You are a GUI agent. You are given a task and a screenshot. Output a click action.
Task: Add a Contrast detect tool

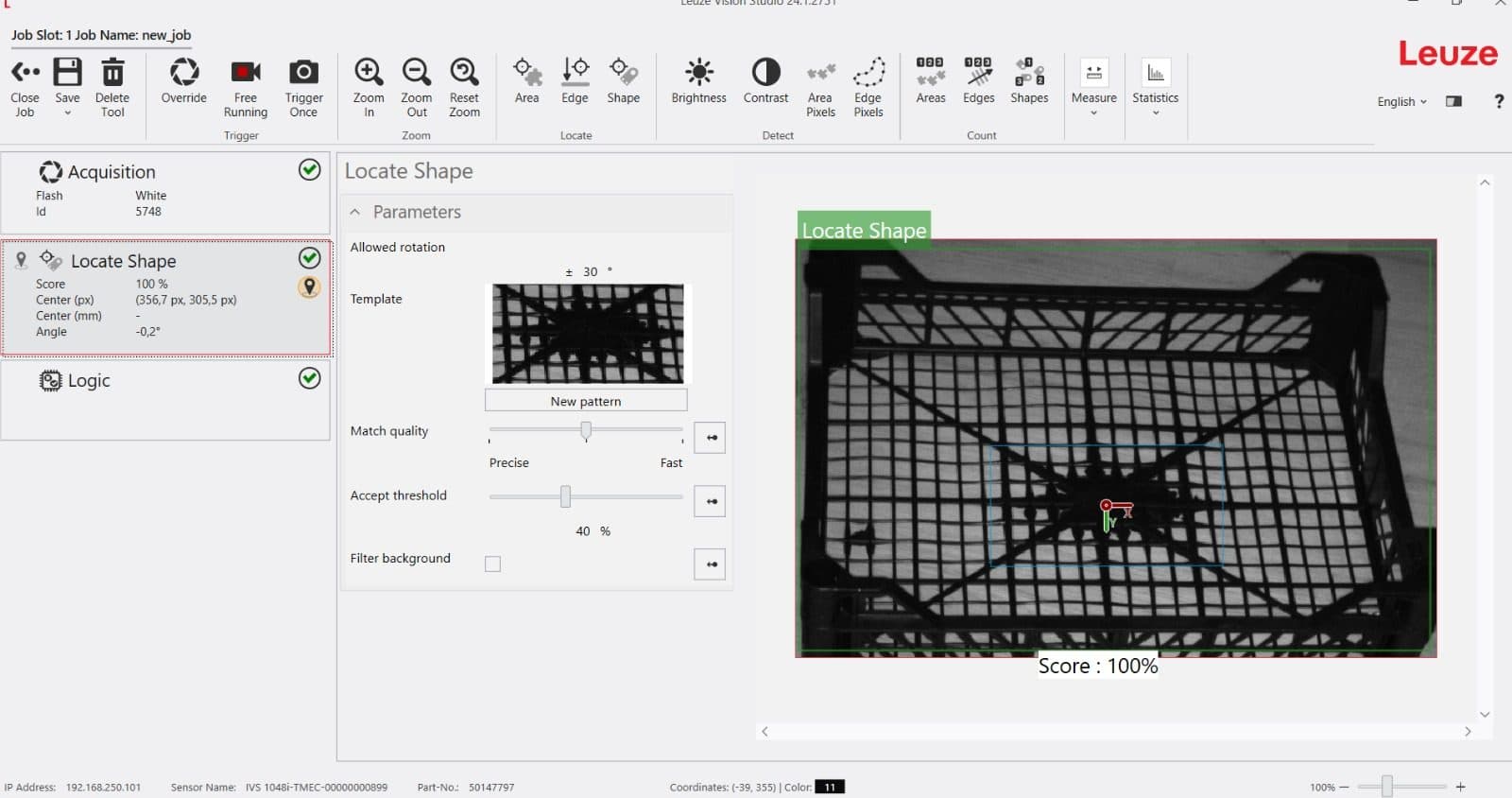pos(765,72)
